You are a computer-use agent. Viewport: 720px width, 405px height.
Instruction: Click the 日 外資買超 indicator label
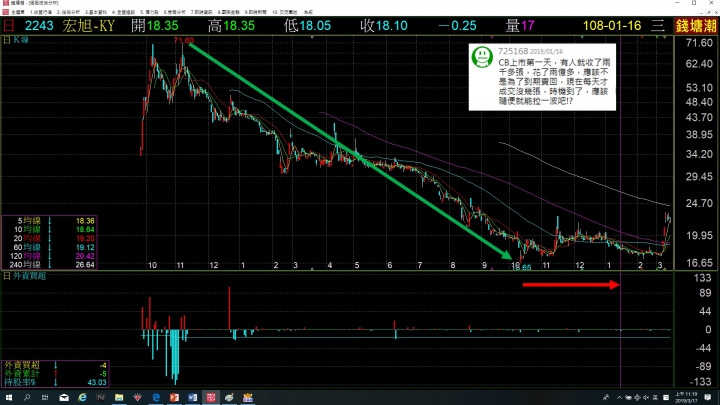pyautogui.click(x=25, y=276)
